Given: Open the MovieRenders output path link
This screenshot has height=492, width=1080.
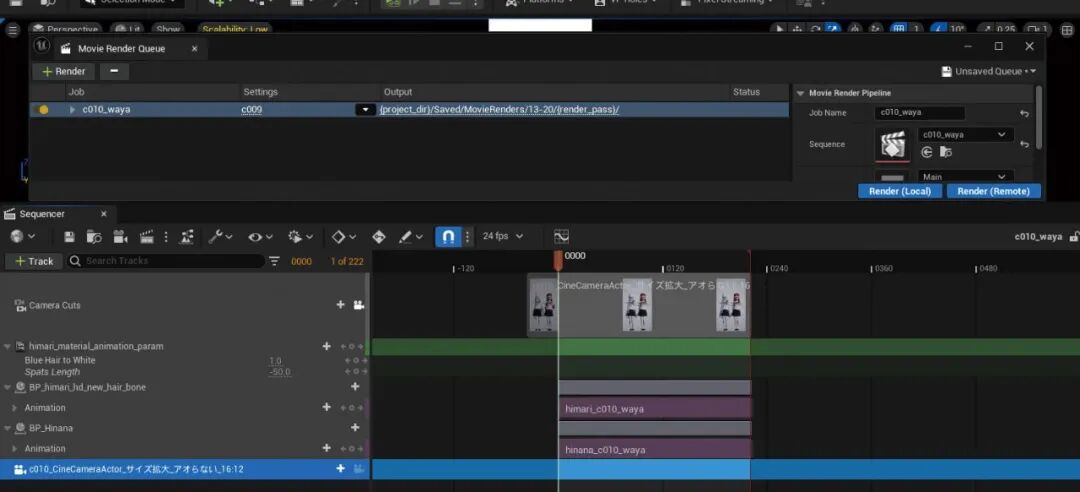Looking at the screenshot, I should pos(499,110).
